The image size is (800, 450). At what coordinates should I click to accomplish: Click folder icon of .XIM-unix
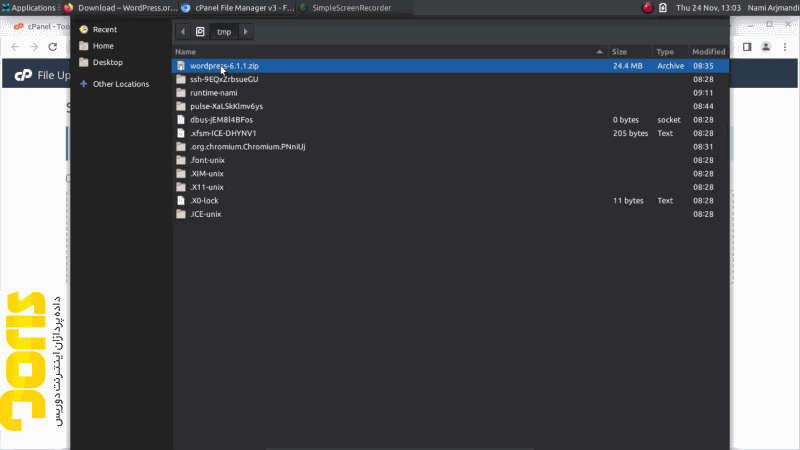[x=181, y=173]
